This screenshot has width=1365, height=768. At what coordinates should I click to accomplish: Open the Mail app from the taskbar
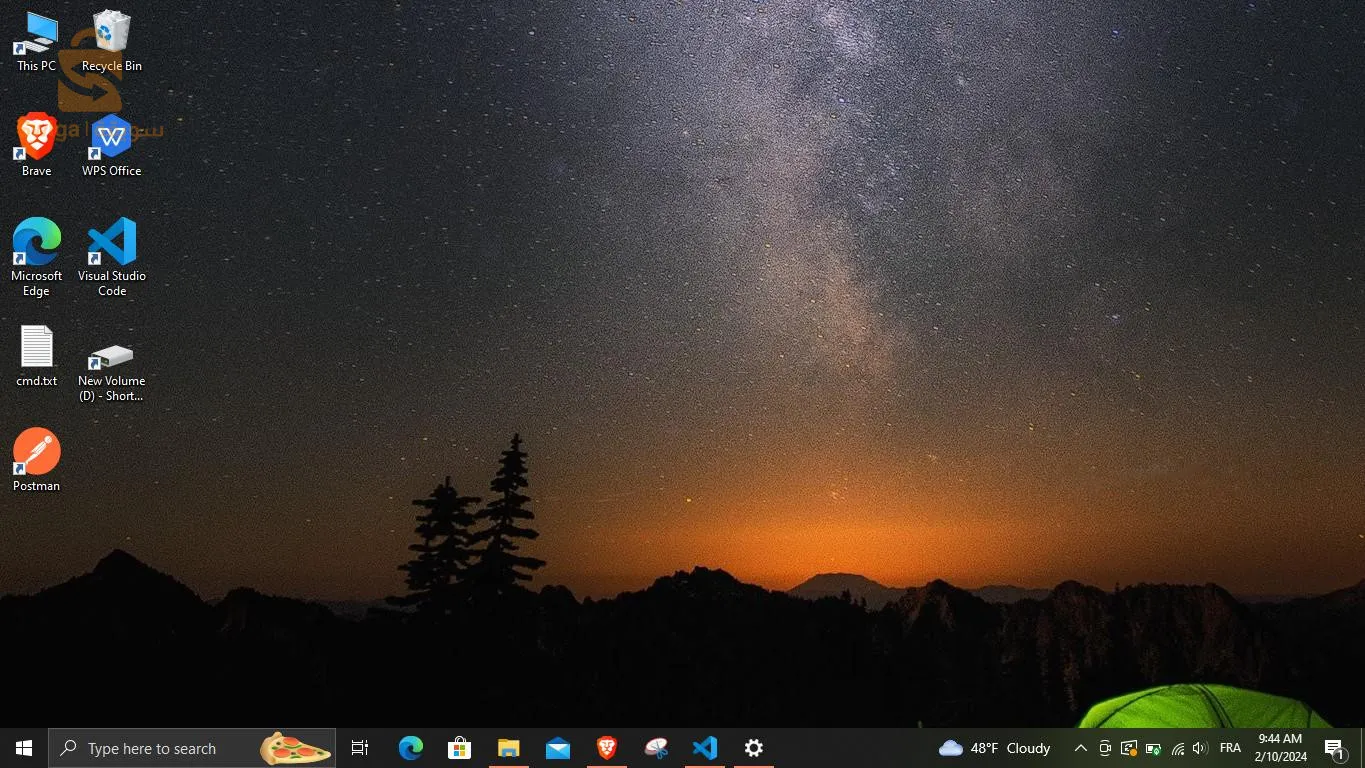pos(557,747)
